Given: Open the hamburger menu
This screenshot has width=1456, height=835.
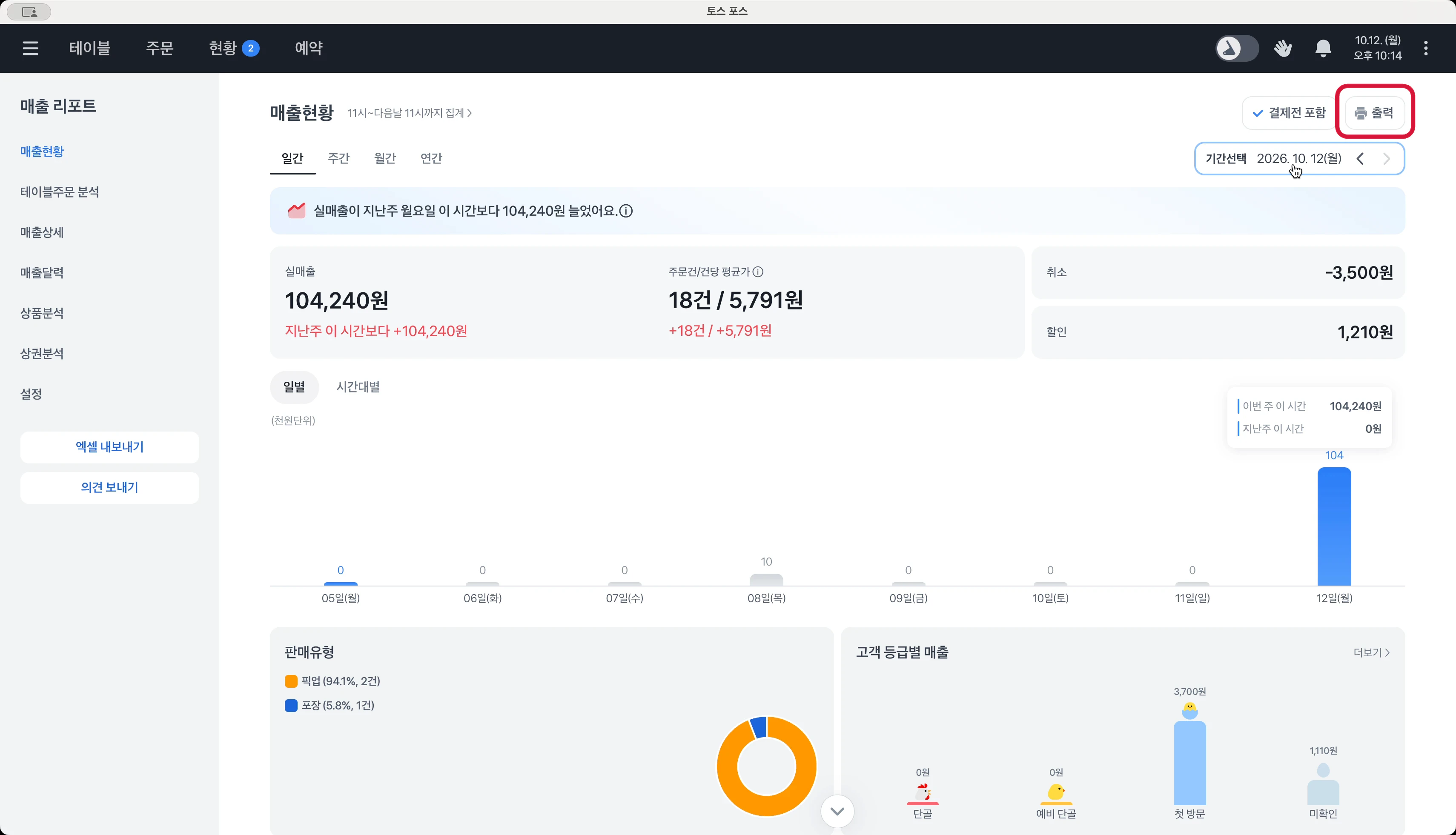Looking at the screenshot, I should point(30,48).
